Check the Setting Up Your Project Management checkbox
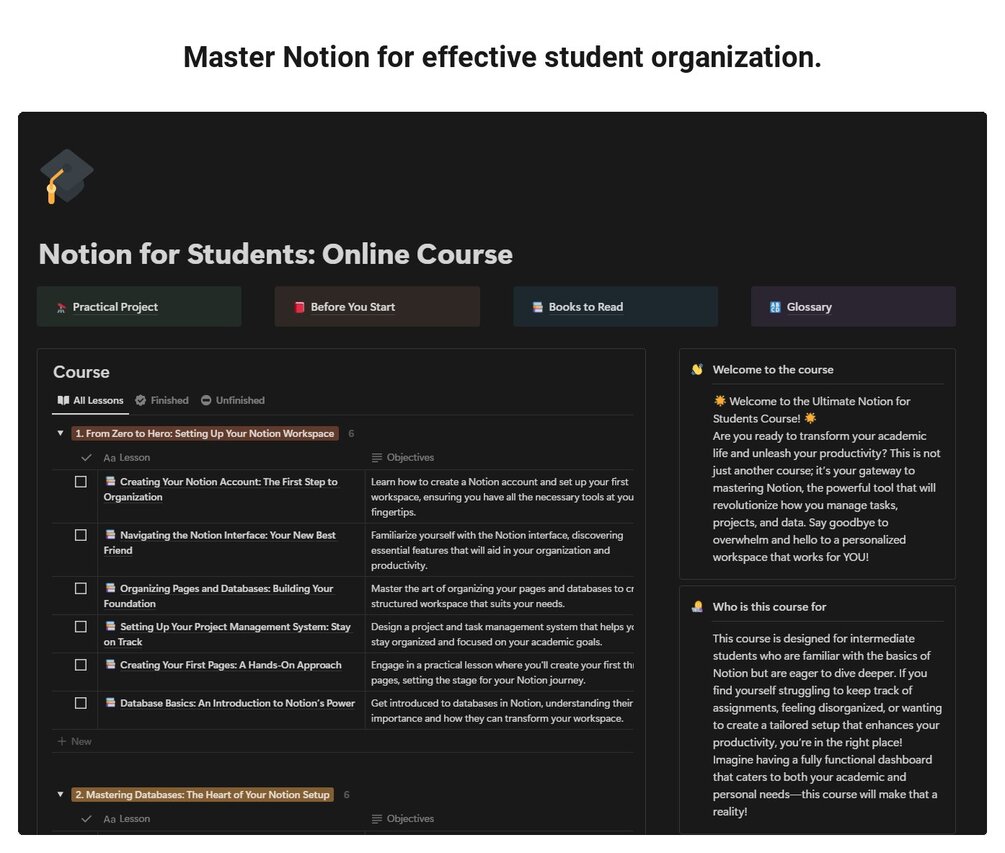 click(x=81, y=626)
